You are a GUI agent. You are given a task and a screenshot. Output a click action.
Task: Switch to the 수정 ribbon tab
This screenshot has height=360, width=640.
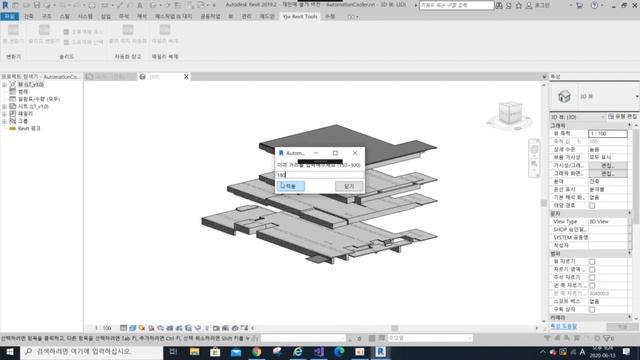pyautogui.click(x=330, y=16)
